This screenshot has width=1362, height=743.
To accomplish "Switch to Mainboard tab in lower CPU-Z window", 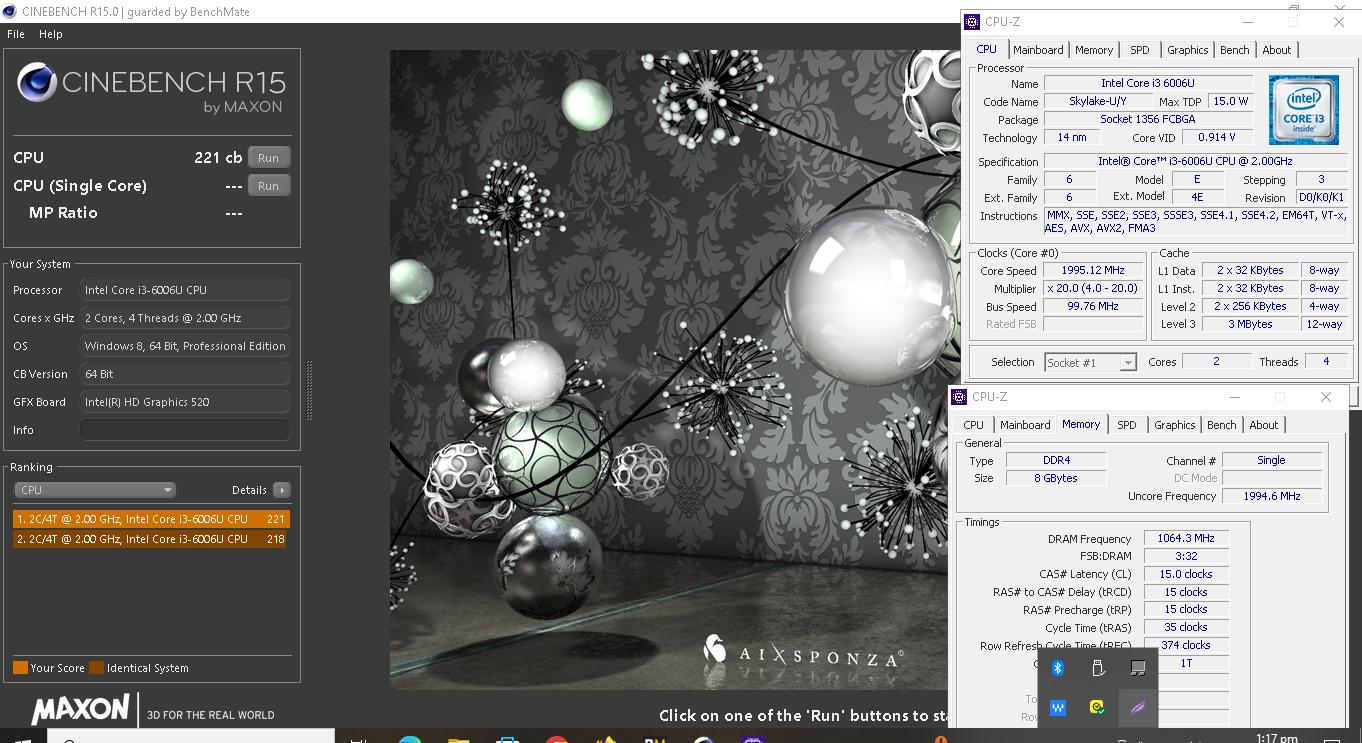I will click(1025, 425).
